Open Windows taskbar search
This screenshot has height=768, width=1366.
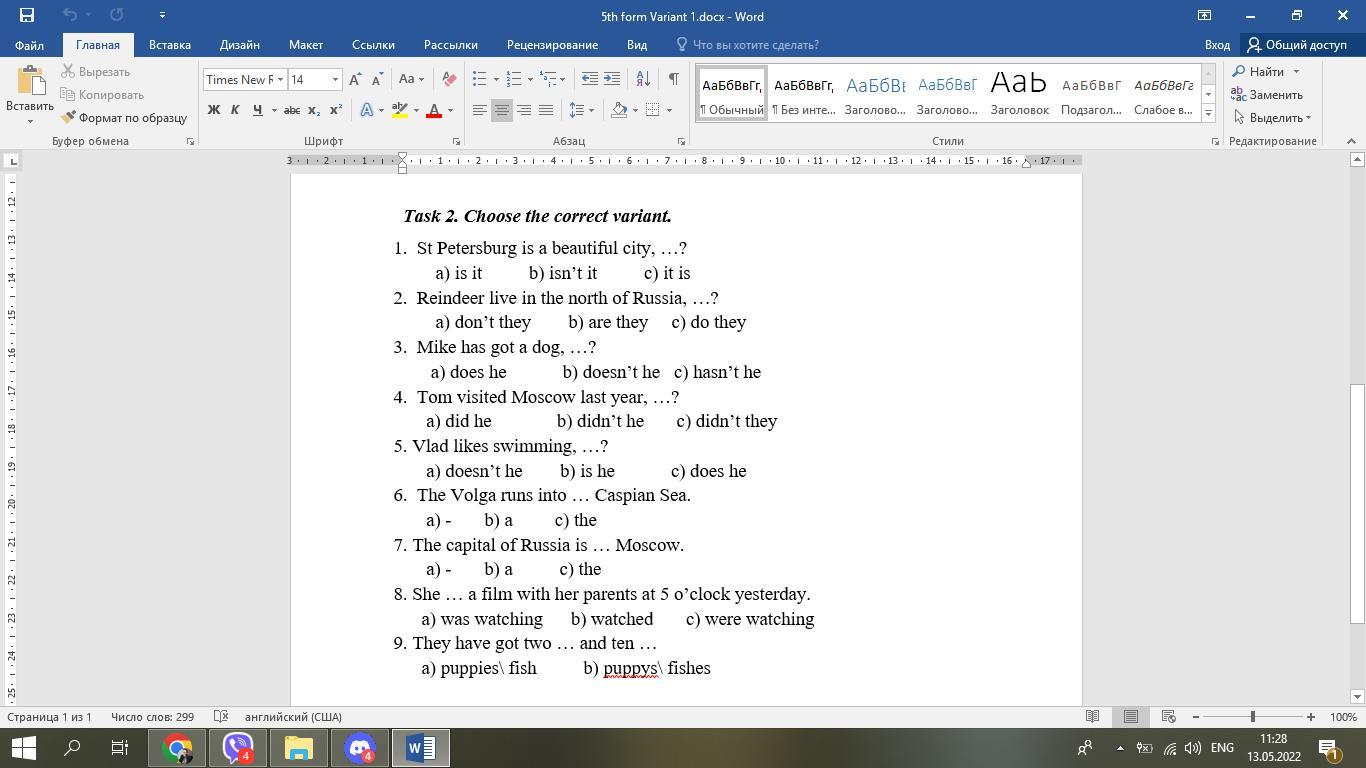[x=72, y=748]
